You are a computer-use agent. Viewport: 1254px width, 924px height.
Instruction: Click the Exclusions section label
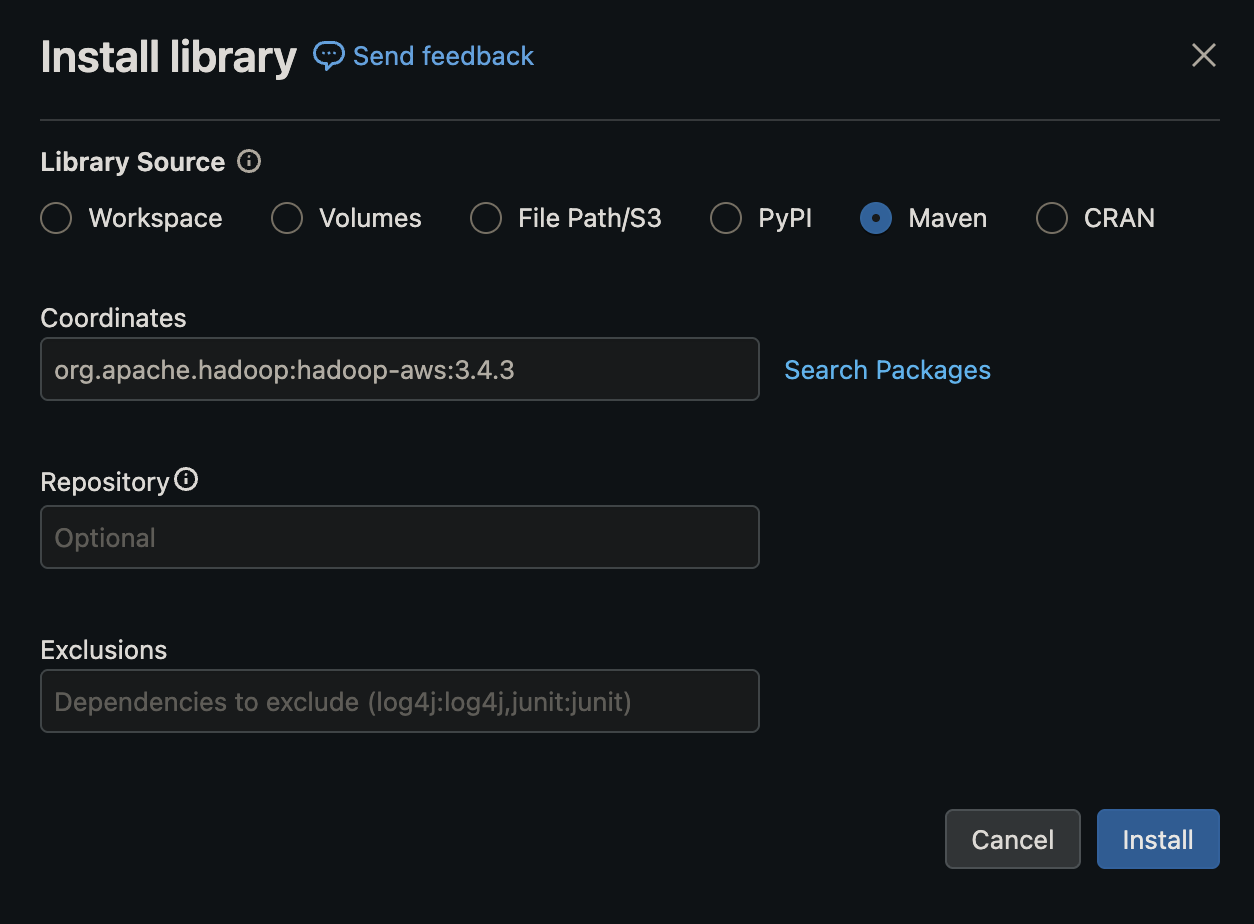[103, 649]
